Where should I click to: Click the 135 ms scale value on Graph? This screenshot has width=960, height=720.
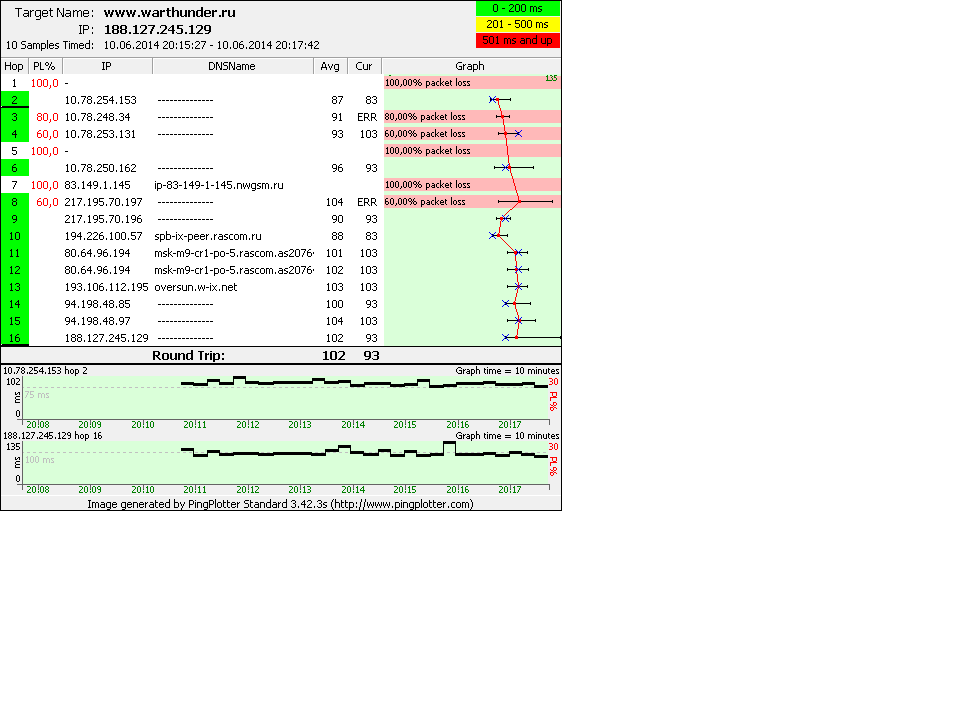click(551, 78)
